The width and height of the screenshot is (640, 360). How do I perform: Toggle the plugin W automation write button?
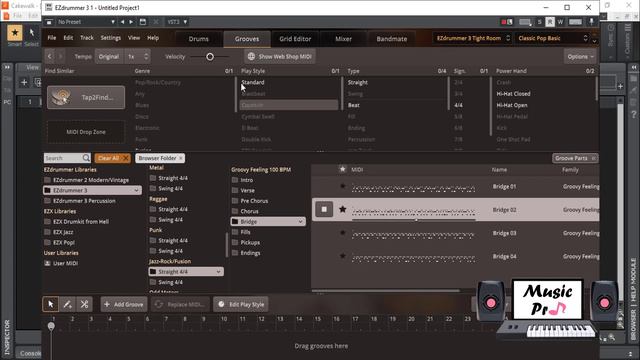point(560,22)
